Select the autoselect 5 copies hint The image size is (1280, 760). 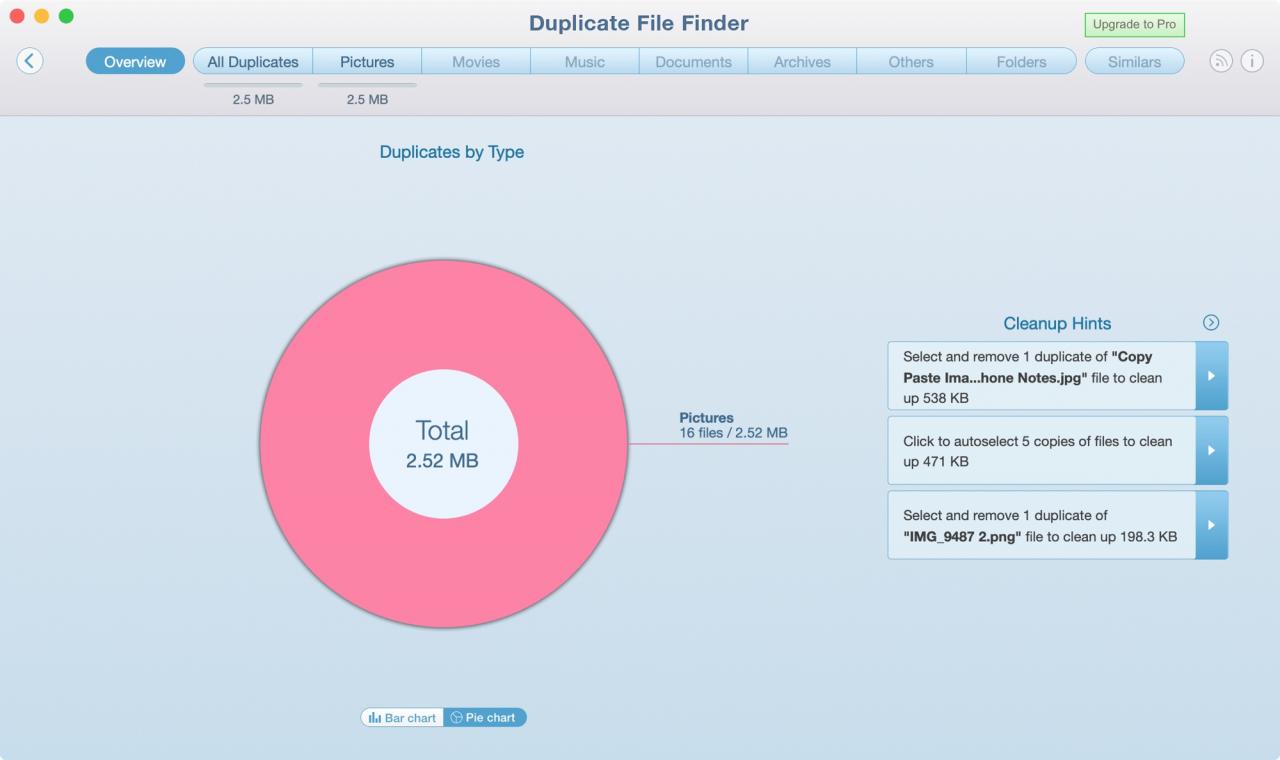1042,451
